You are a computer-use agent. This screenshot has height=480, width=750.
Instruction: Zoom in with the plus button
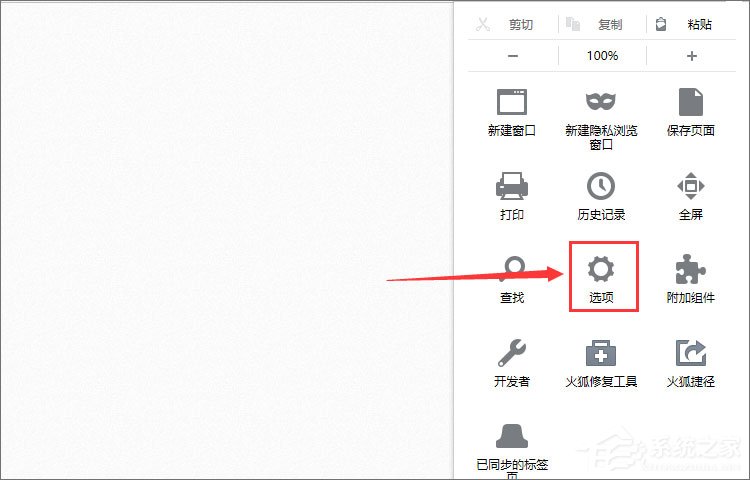pyautogui.click(x=691, y=56)
